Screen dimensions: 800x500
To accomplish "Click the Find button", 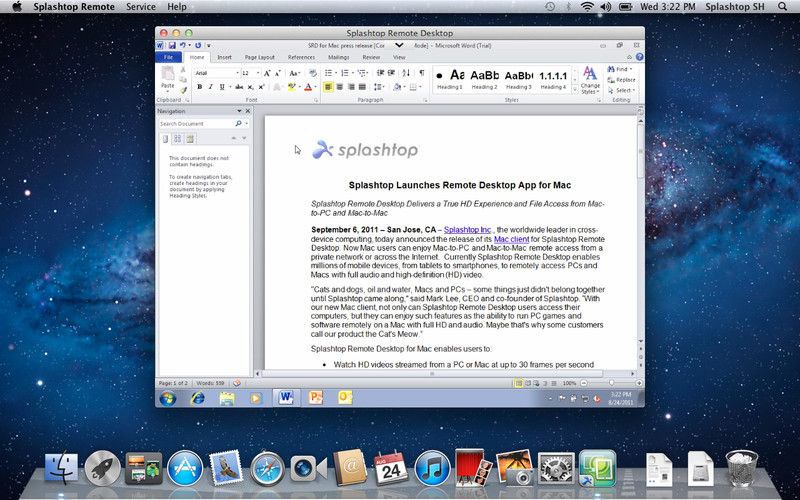I will pos(619,69).
